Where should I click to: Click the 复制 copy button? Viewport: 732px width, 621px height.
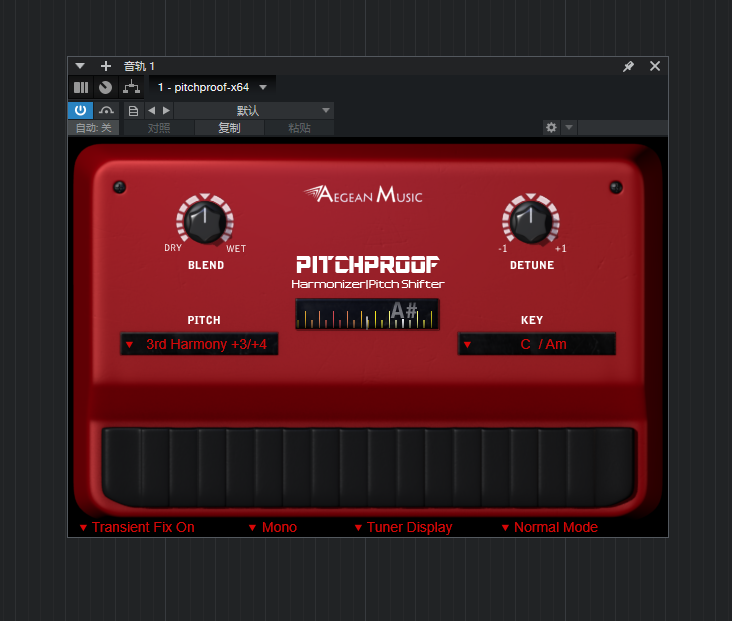pyautogui.click(x=229, y=128)
